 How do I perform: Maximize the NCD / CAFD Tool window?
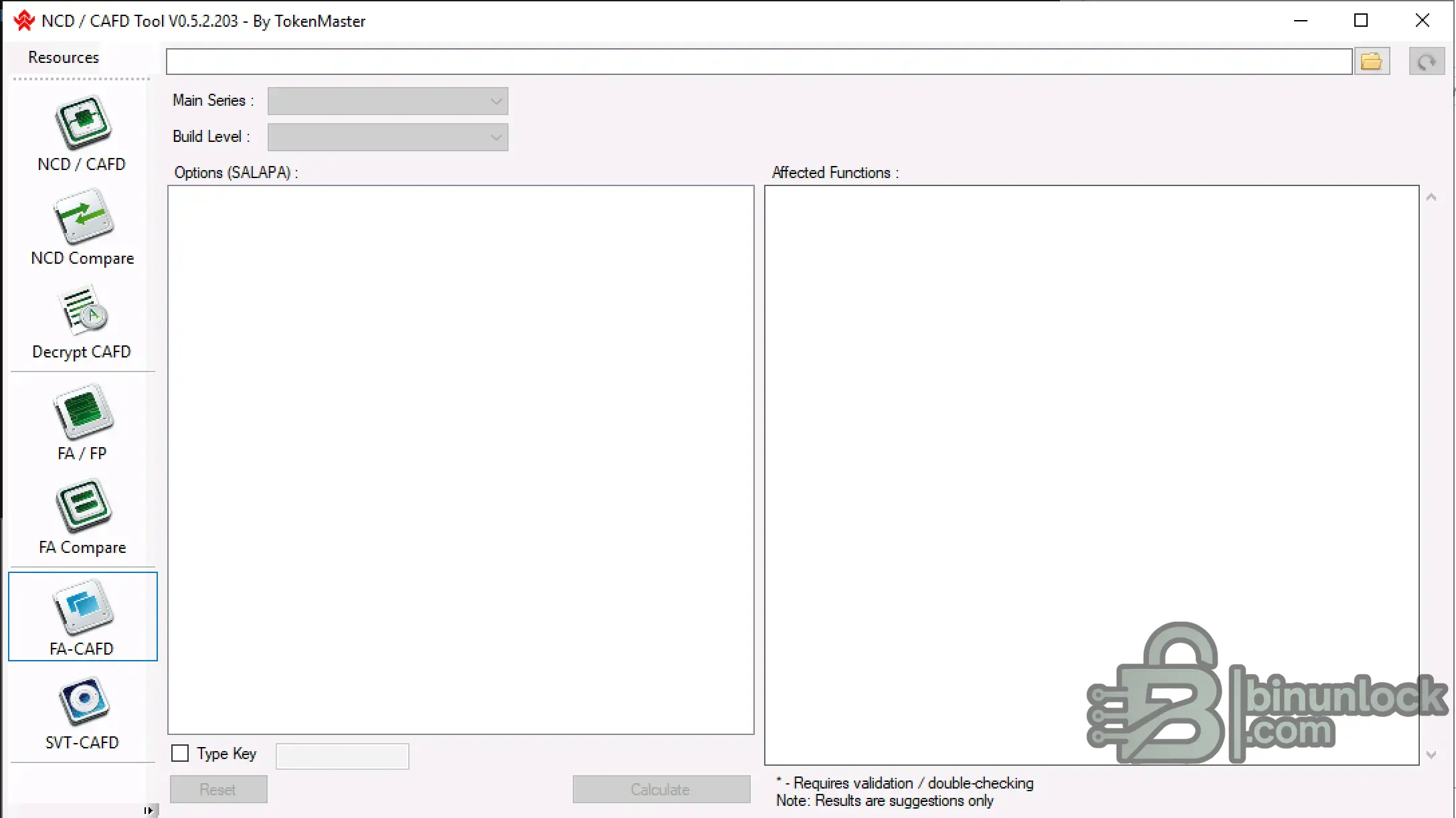point(1361,21)
